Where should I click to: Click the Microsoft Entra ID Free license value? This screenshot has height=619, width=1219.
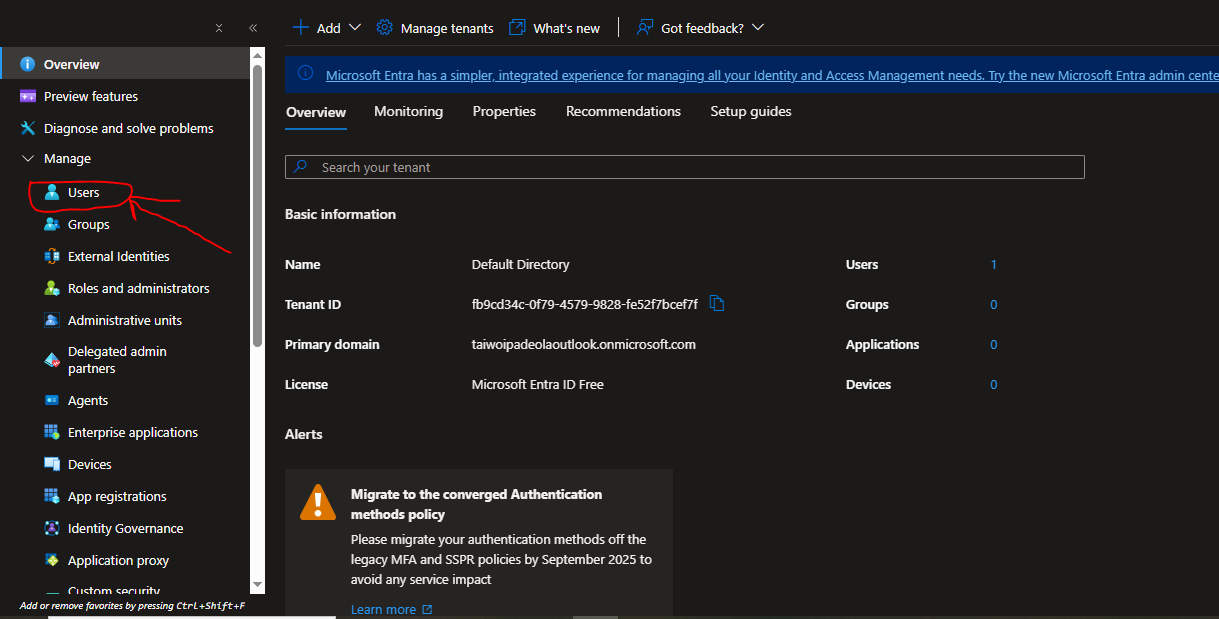(x=538, y=384)
